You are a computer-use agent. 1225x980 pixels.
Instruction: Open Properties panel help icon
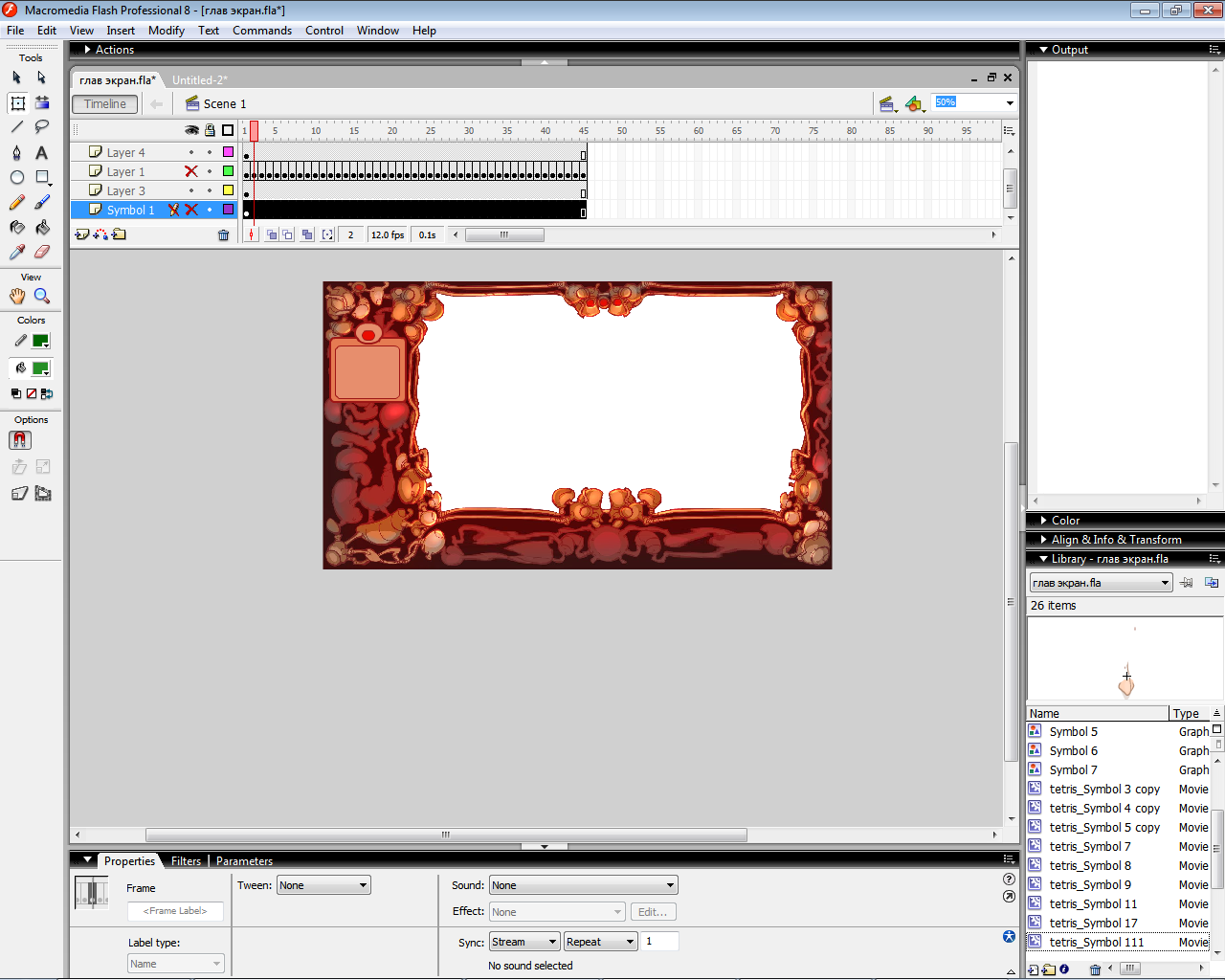[x=1009, y=880]
